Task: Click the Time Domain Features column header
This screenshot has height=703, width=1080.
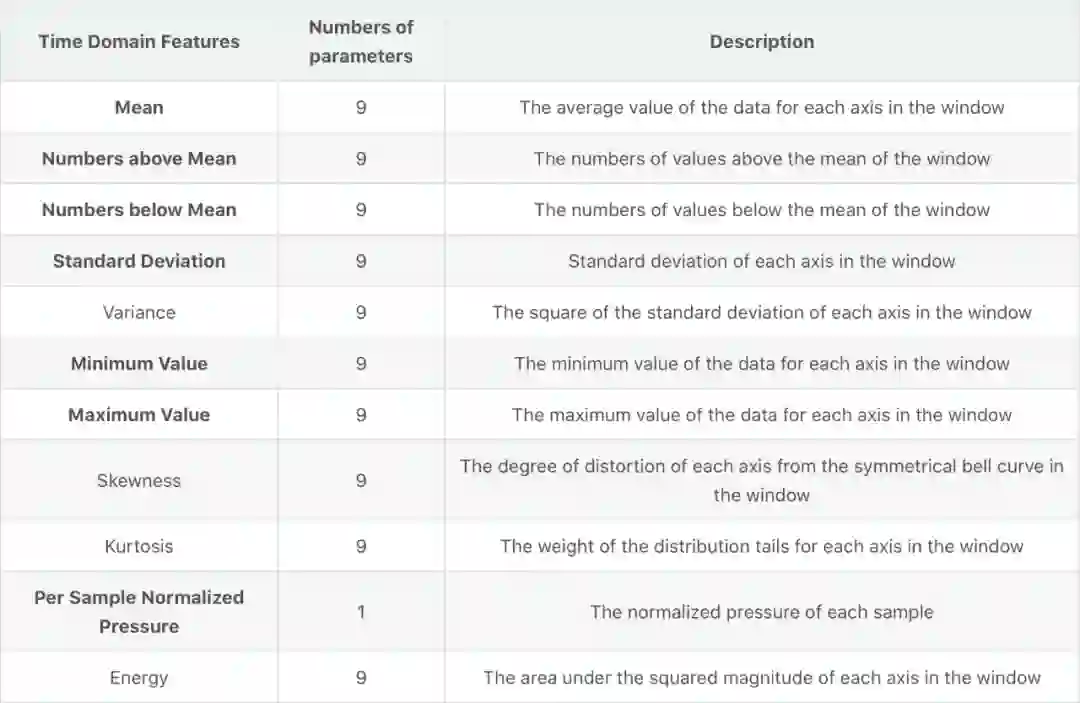Action: pyautogui.click(x=139, y=42)
